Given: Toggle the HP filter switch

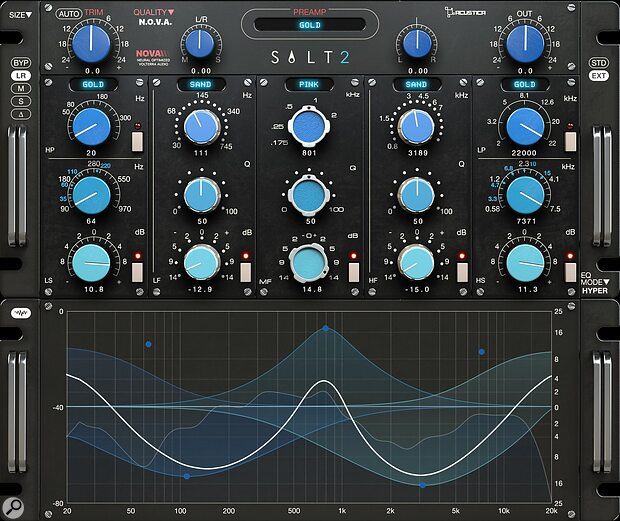Looking at the screenshot, I should point(137,141).
